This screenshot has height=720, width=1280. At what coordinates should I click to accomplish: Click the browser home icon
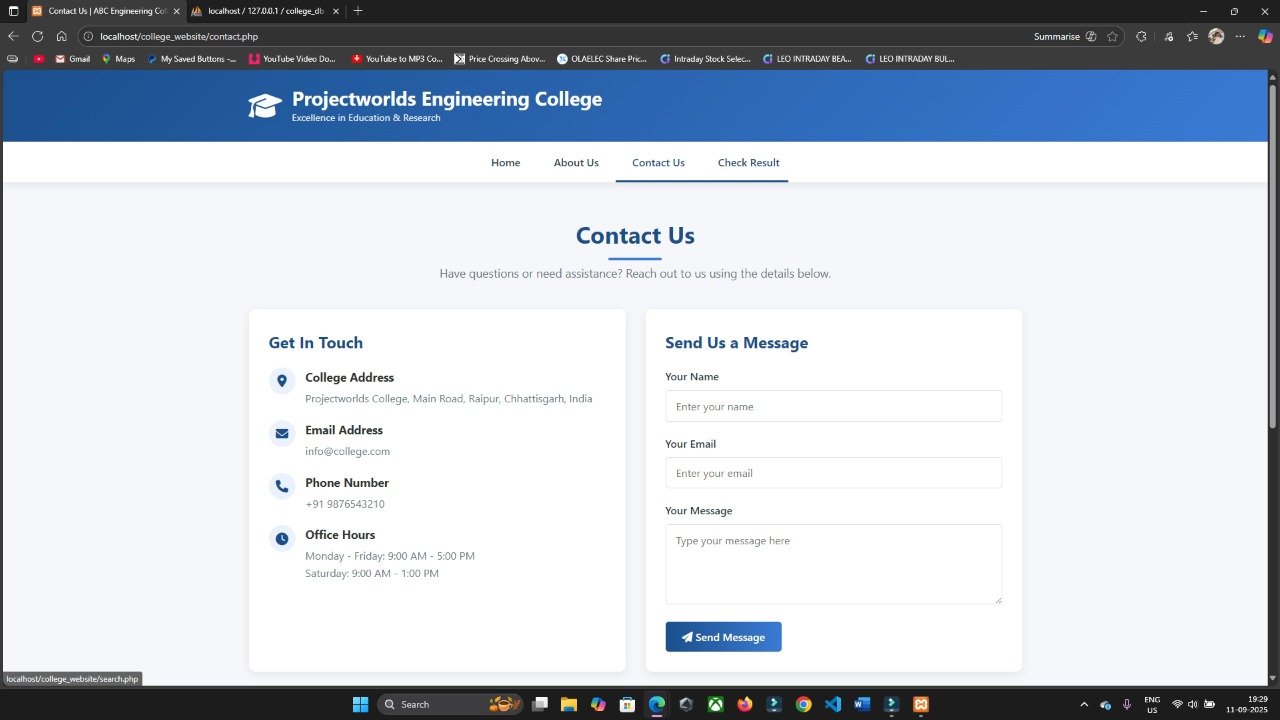tap(61, 36)
